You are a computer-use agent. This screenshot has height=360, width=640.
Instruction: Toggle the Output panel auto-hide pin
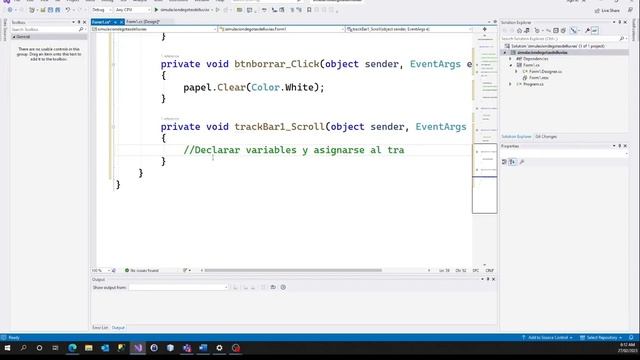point(488,279)
